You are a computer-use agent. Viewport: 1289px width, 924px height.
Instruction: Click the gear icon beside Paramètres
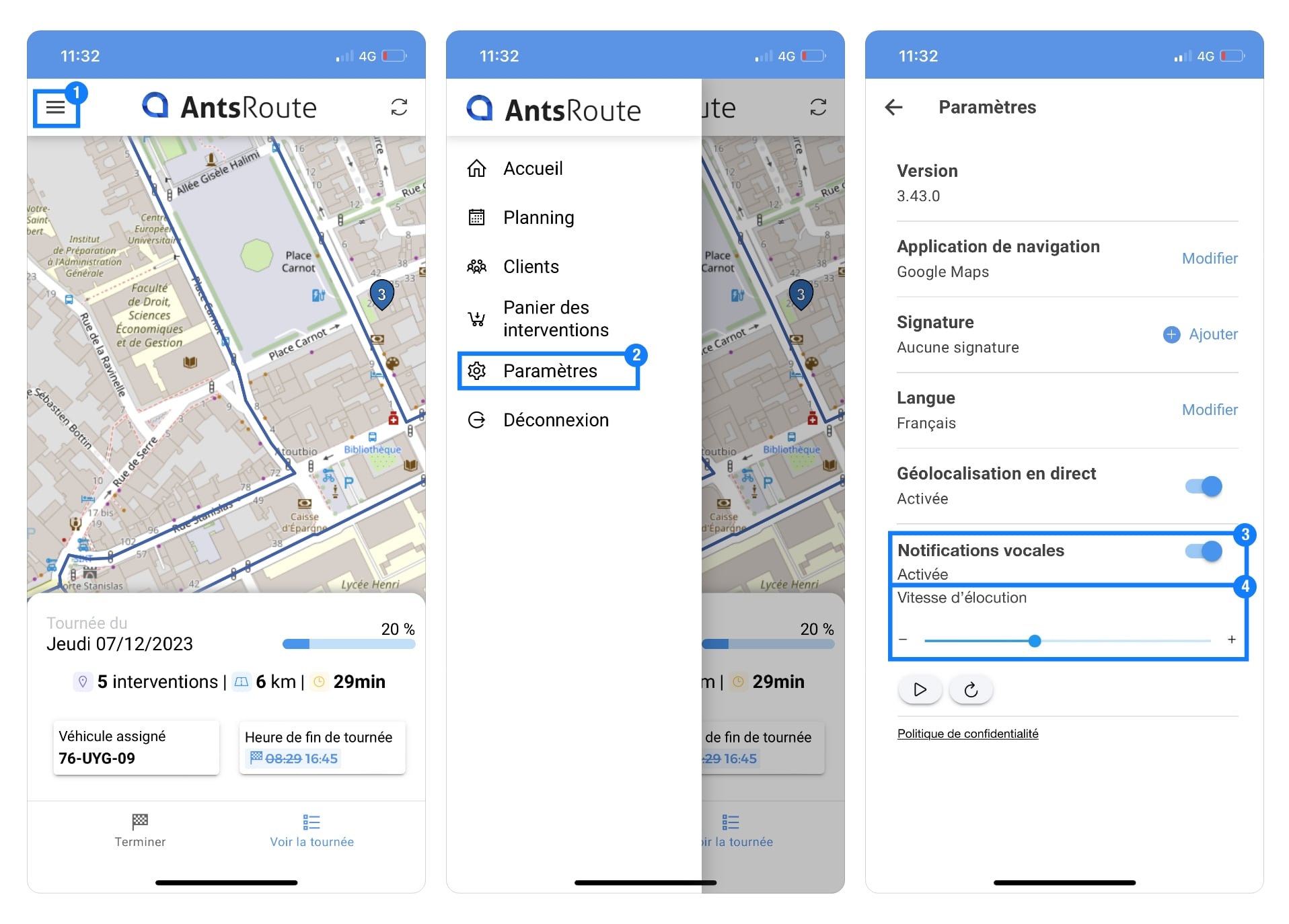476,371
